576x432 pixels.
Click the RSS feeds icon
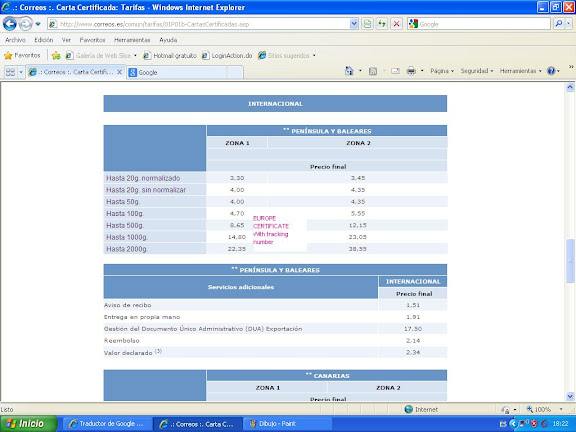pyautogui.click(x=373, y=71)
